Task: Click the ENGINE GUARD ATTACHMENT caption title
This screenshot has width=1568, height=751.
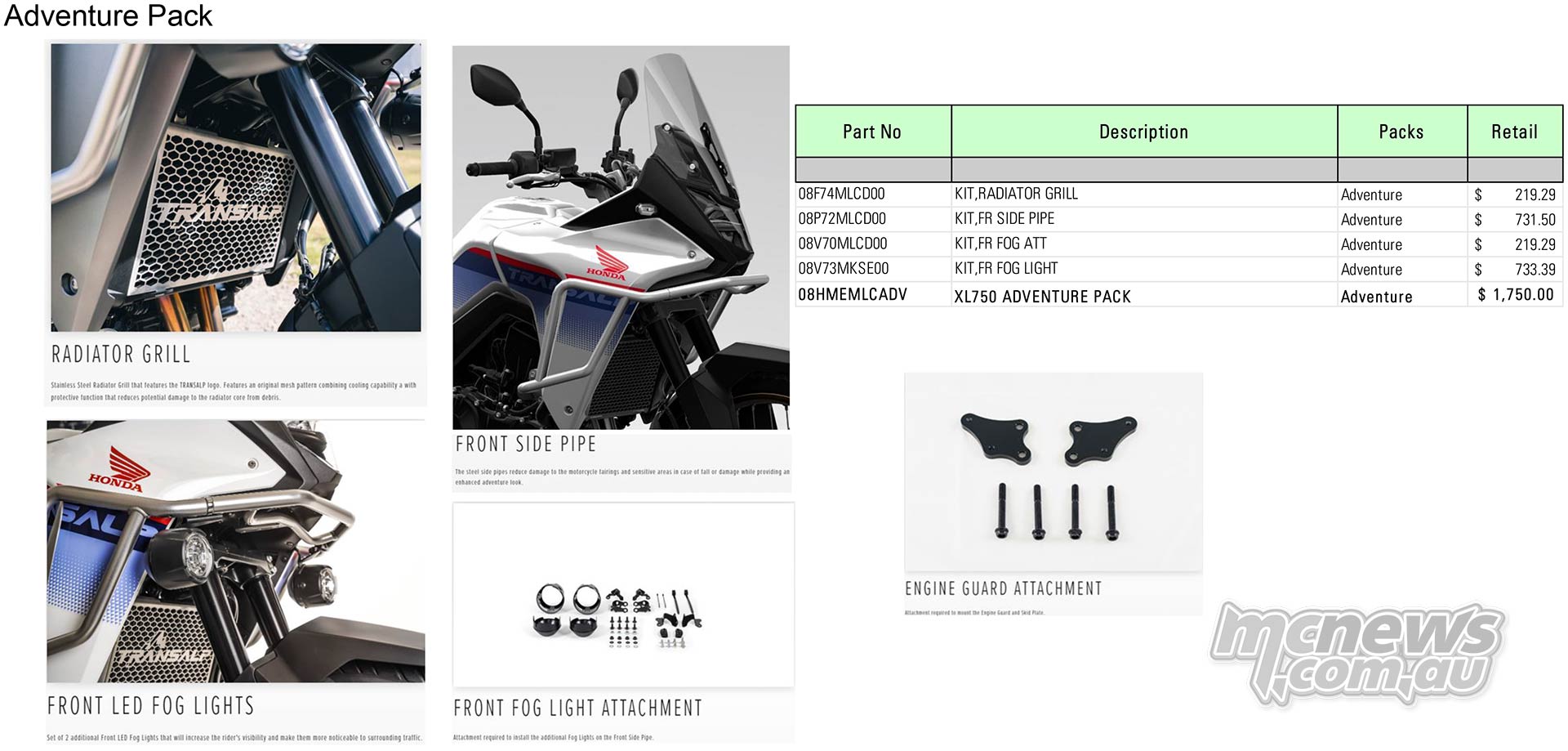Action: coord(1003,588)
